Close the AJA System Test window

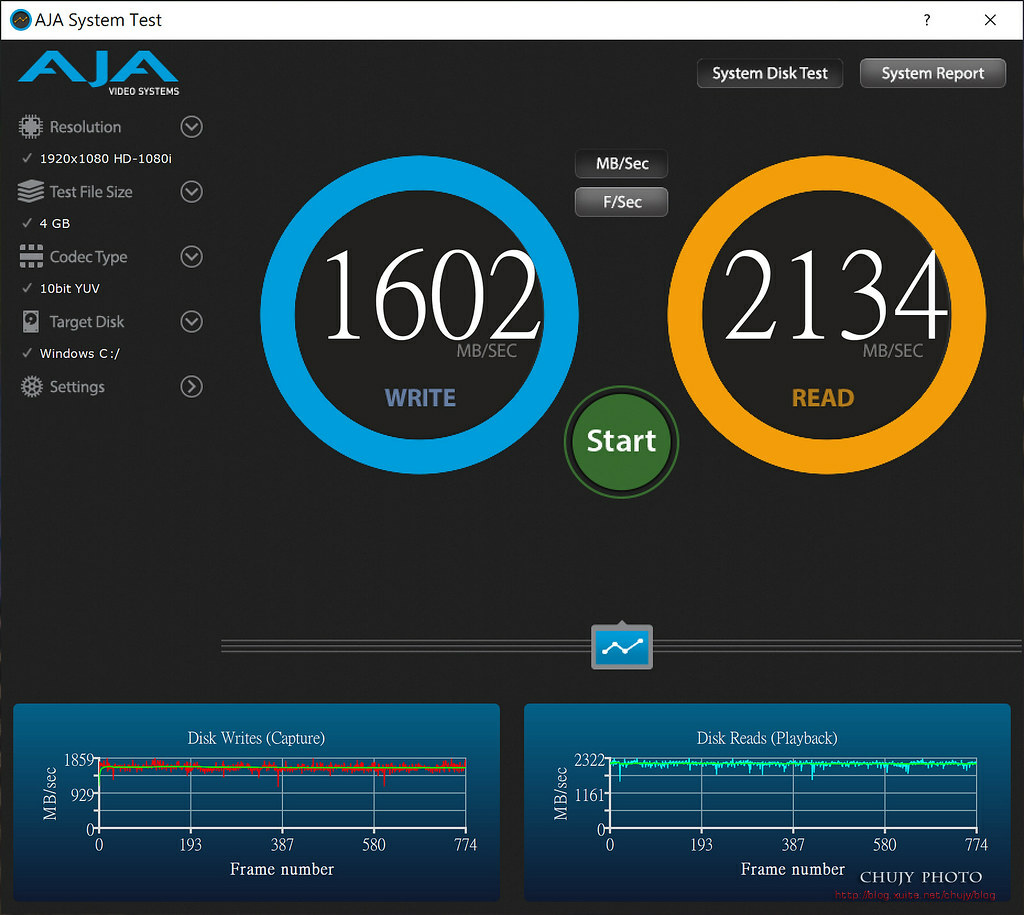pyautogui.click(x=990, y=20)
